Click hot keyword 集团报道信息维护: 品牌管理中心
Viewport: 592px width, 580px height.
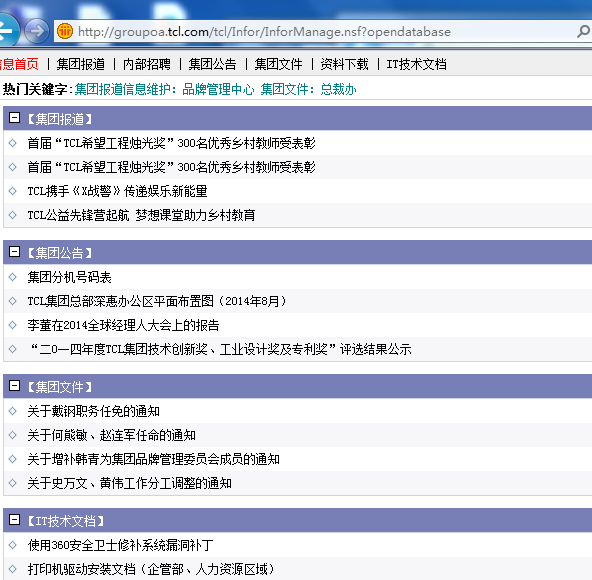pyautogui.click(x=164, y=89)
